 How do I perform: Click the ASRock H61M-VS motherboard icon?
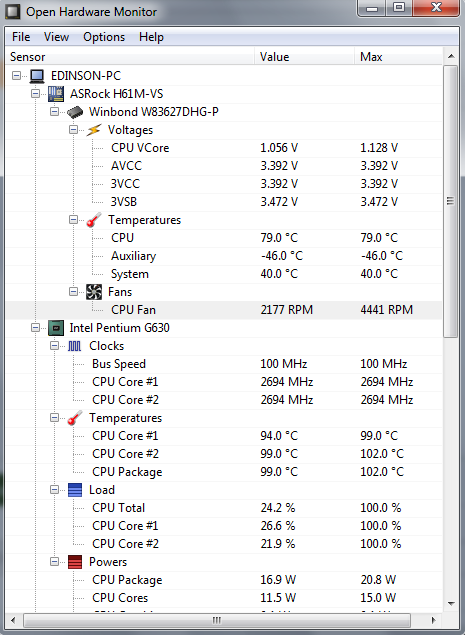56,94
